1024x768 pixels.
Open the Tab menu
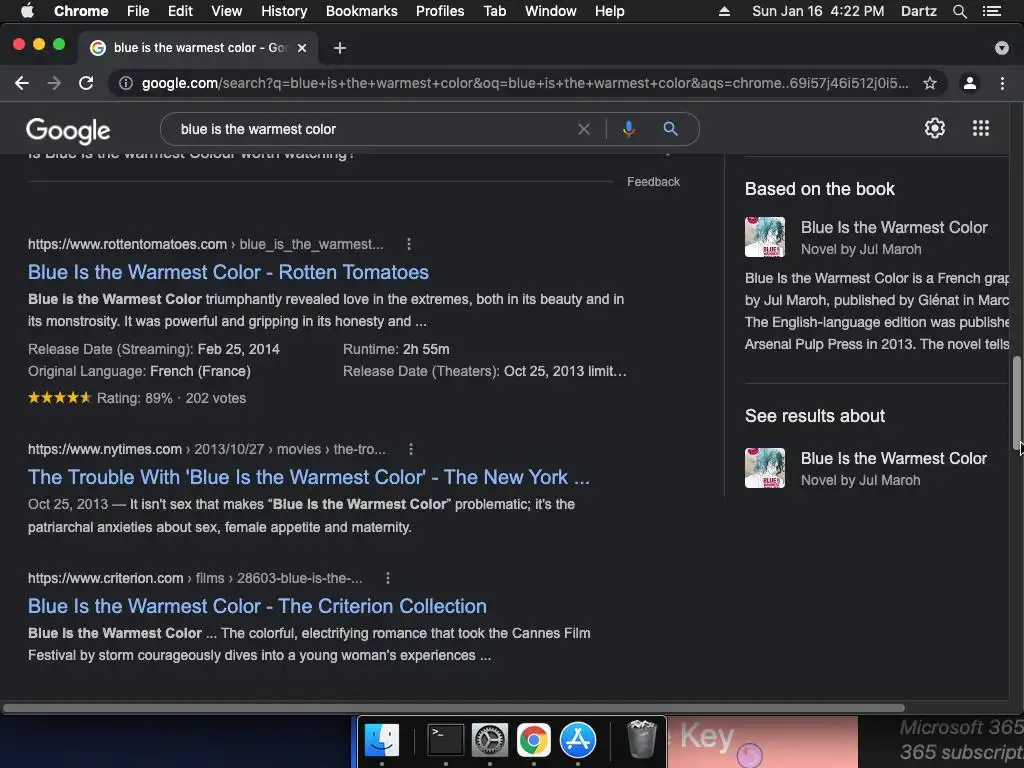[x=494, y=11]
